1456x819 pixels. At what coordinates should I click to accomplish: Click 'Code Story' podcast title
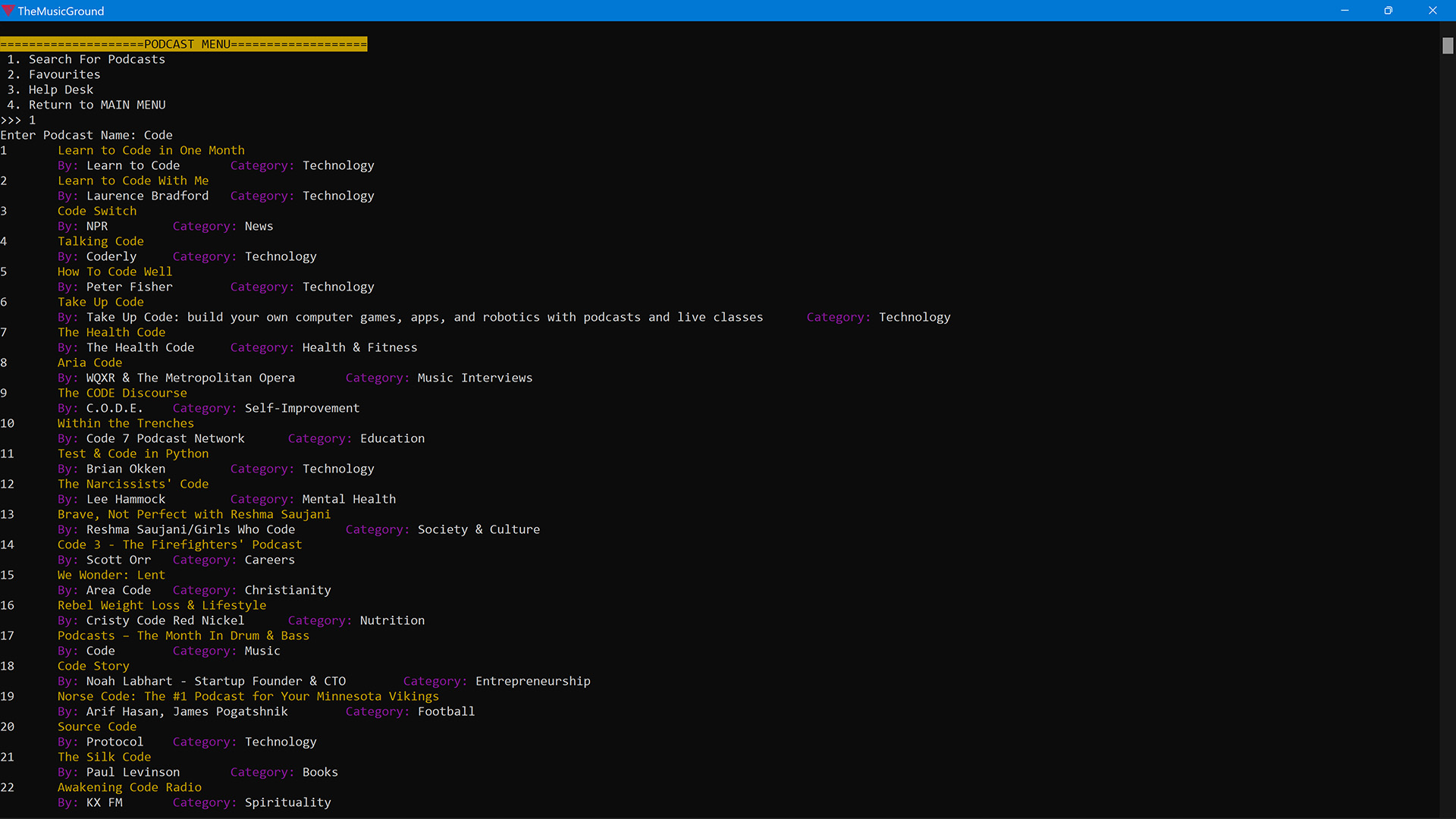93,666
